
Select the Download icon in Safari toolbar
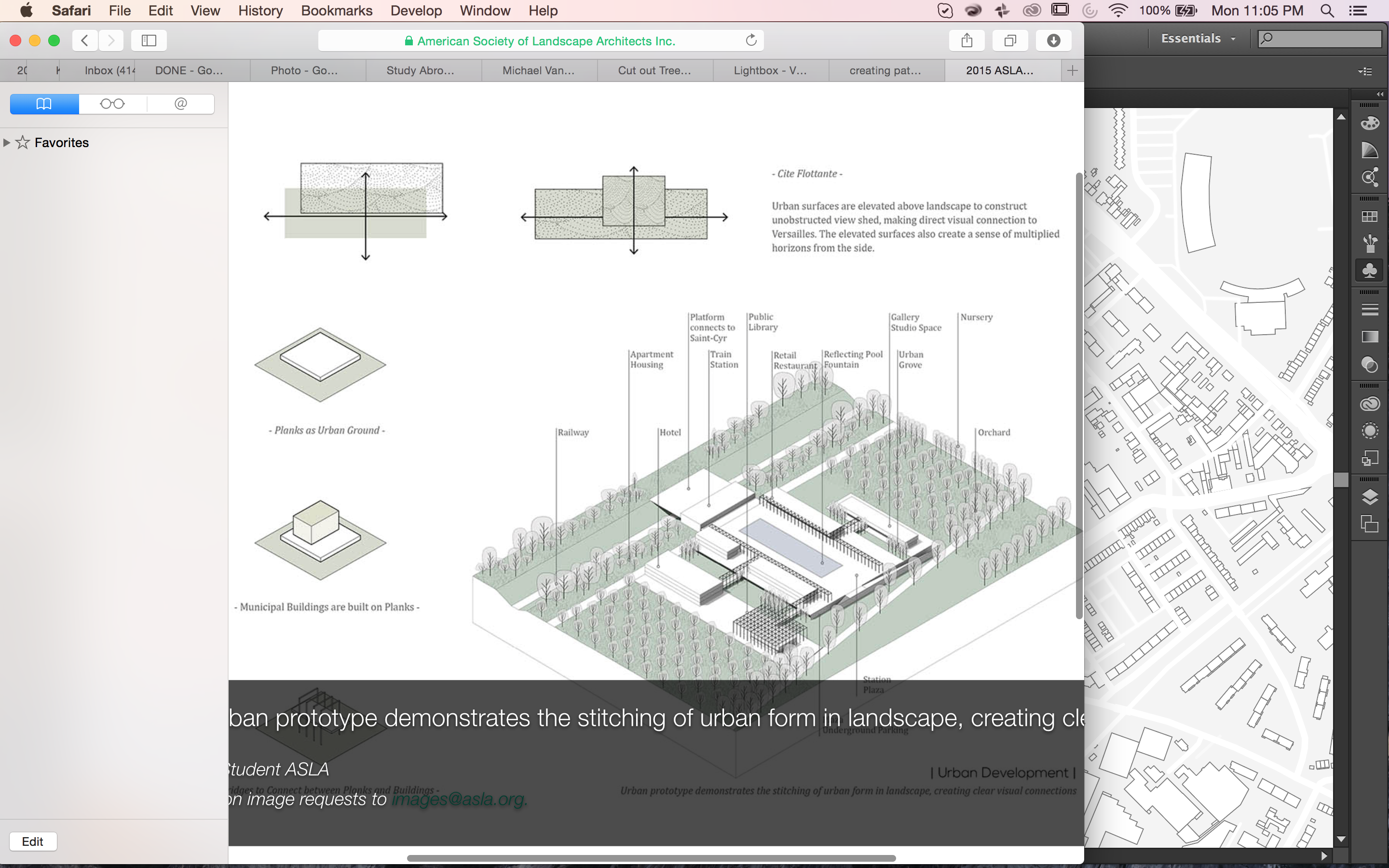click(1053, 40)
